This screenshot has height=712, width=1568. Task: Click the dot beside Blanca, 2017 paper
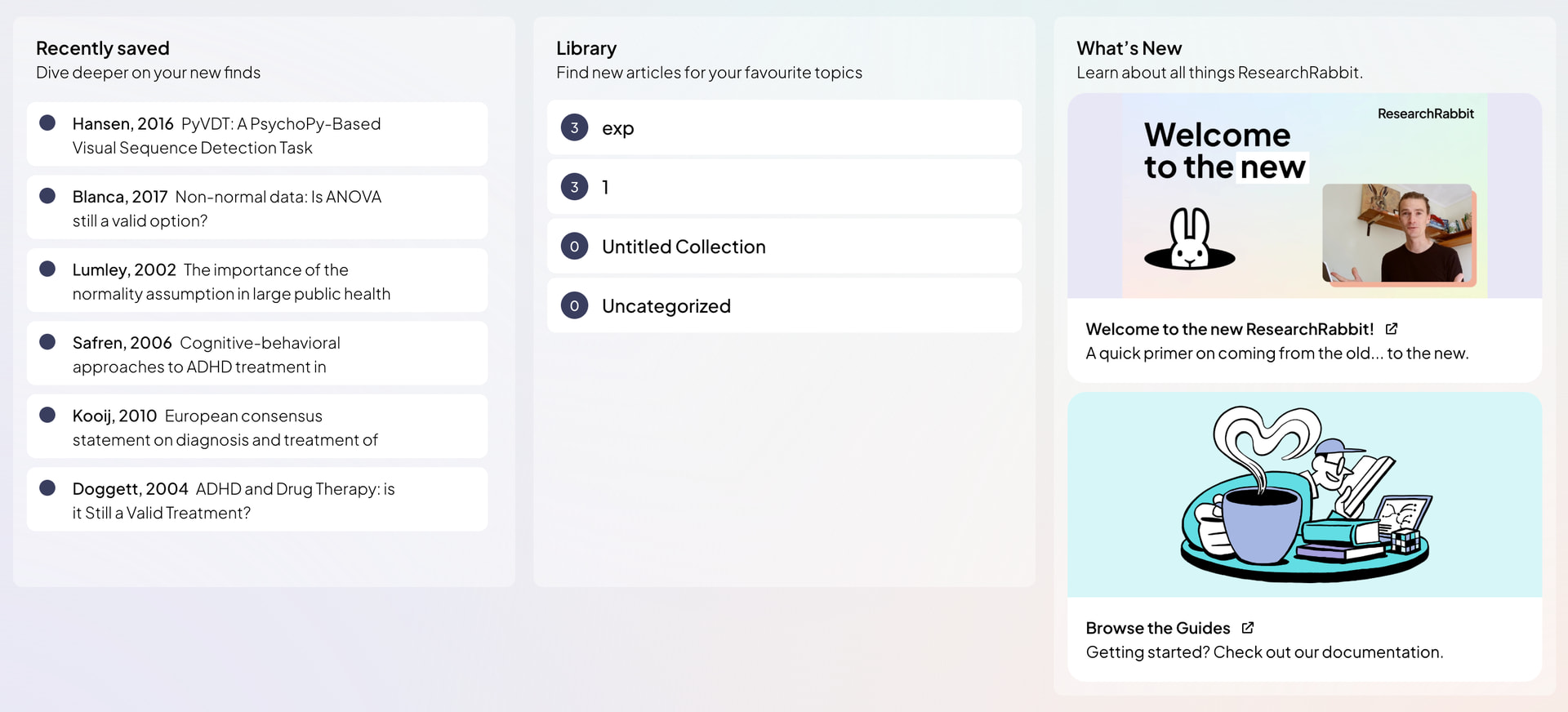pyautogui.click(x=47, y=196)
